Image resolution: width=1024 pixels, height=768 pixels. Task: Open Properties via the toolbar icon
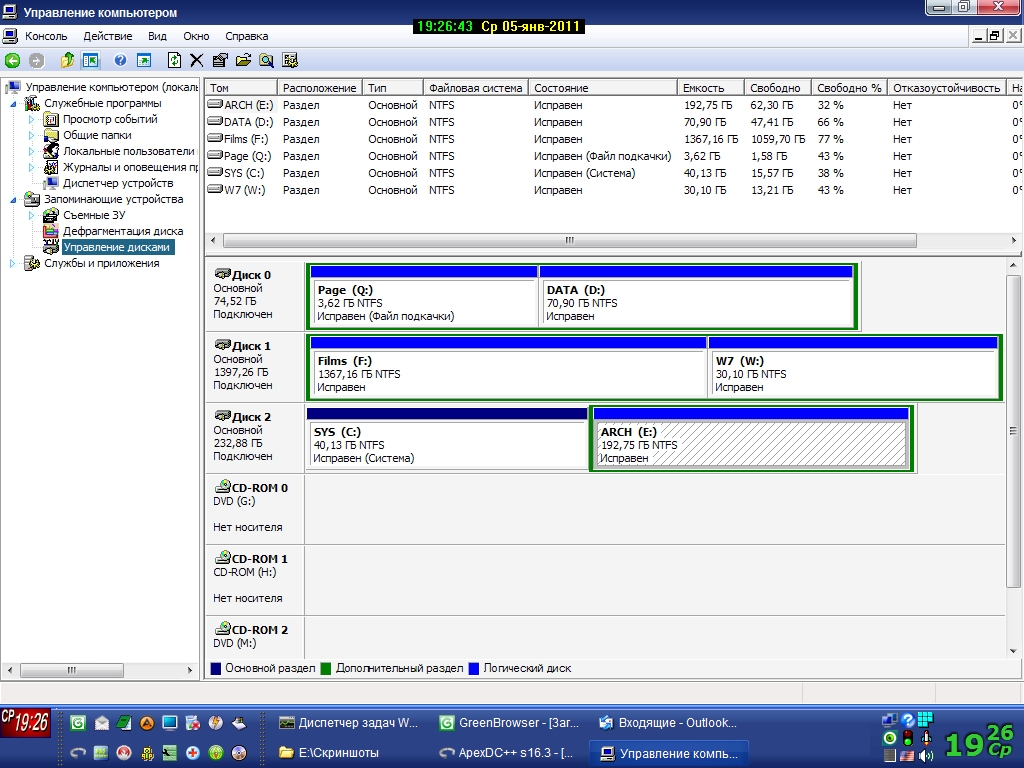[x=220, y=61]
